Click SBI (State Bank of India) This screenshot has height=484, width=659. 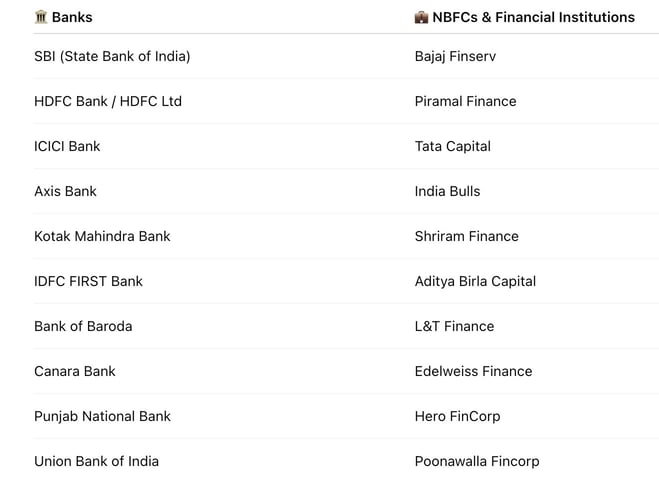coord(112,56)
